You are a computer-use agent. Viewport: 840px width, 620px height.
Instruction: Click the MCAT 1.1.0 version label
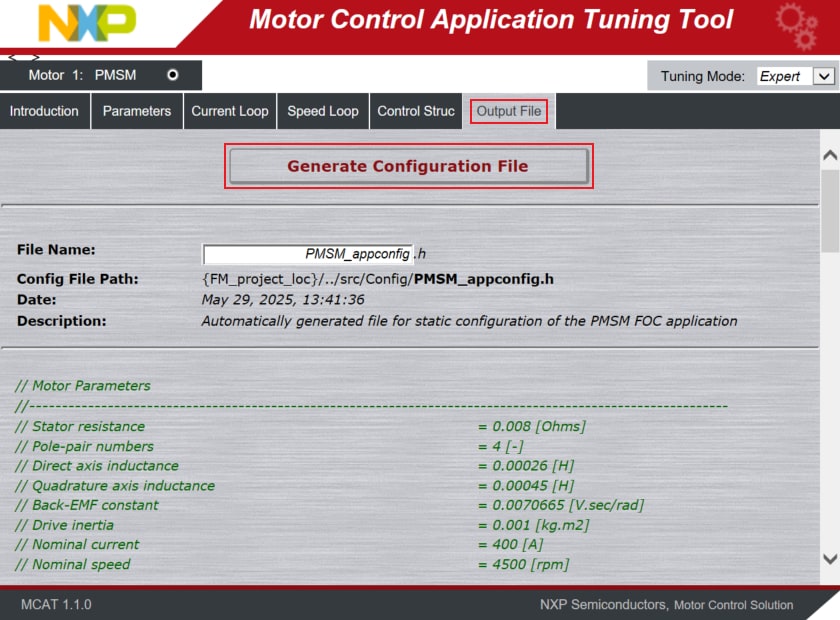(56, 605)
